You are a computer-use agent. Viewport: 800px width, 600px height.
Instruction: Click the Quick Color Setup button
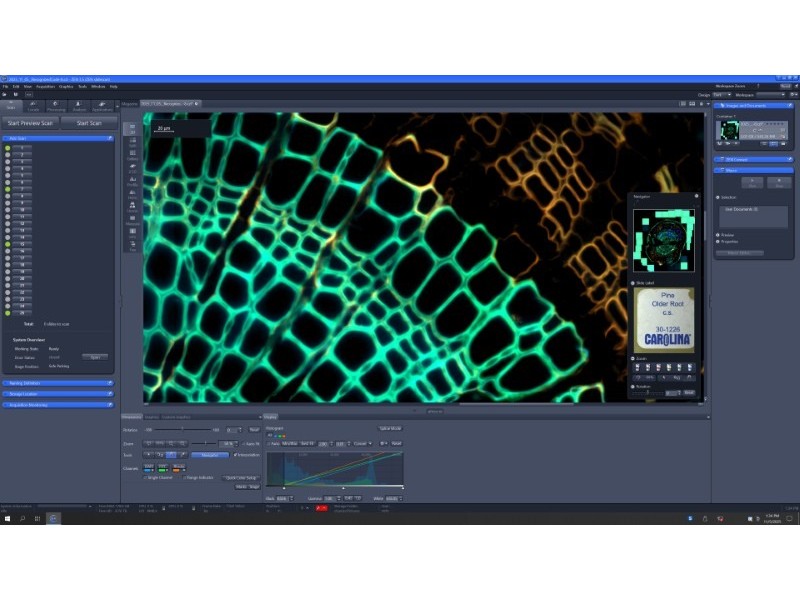241,478
